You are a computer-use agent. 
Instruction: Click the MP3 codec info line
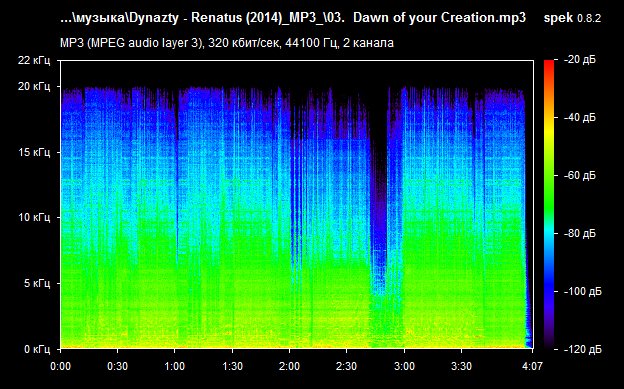(227, 43)
